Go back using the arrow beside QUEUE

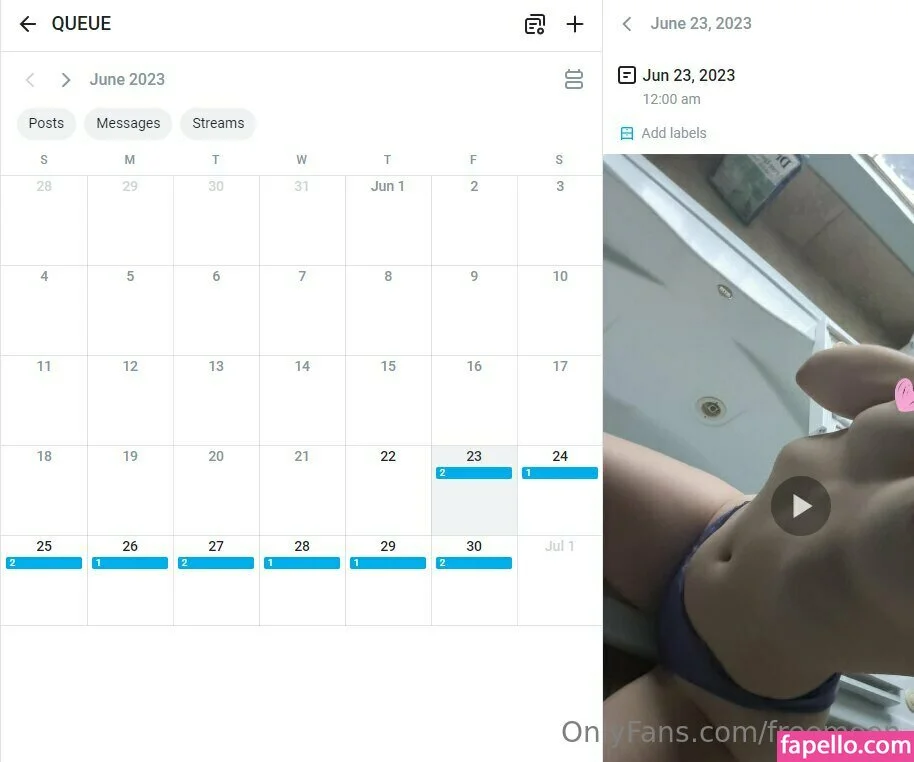(27, 24)
